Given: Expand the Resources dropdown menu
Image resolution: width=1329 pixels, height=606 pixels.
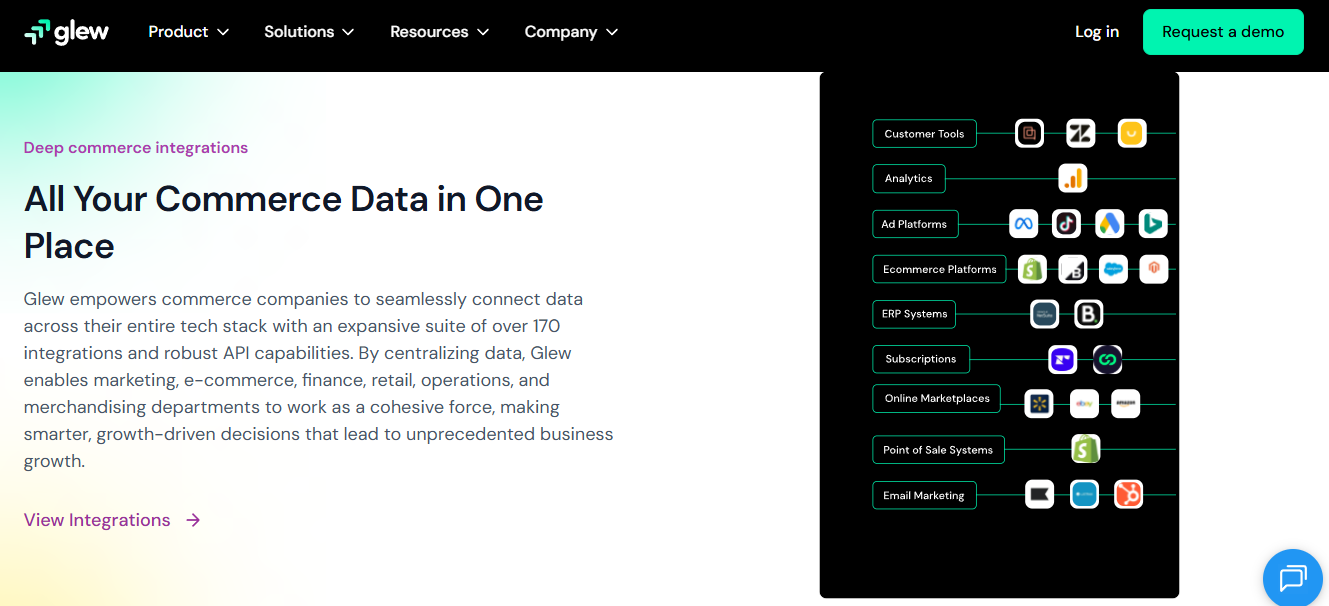Looking at the screenshot, I should [x=440, y=32].
